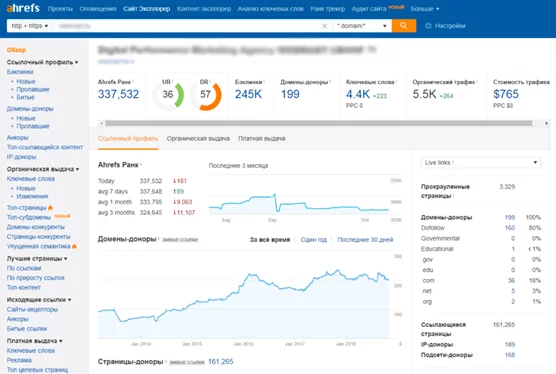
Task: Collapse the Ссылочный профиль sidebar section
Action: [42, 62]
